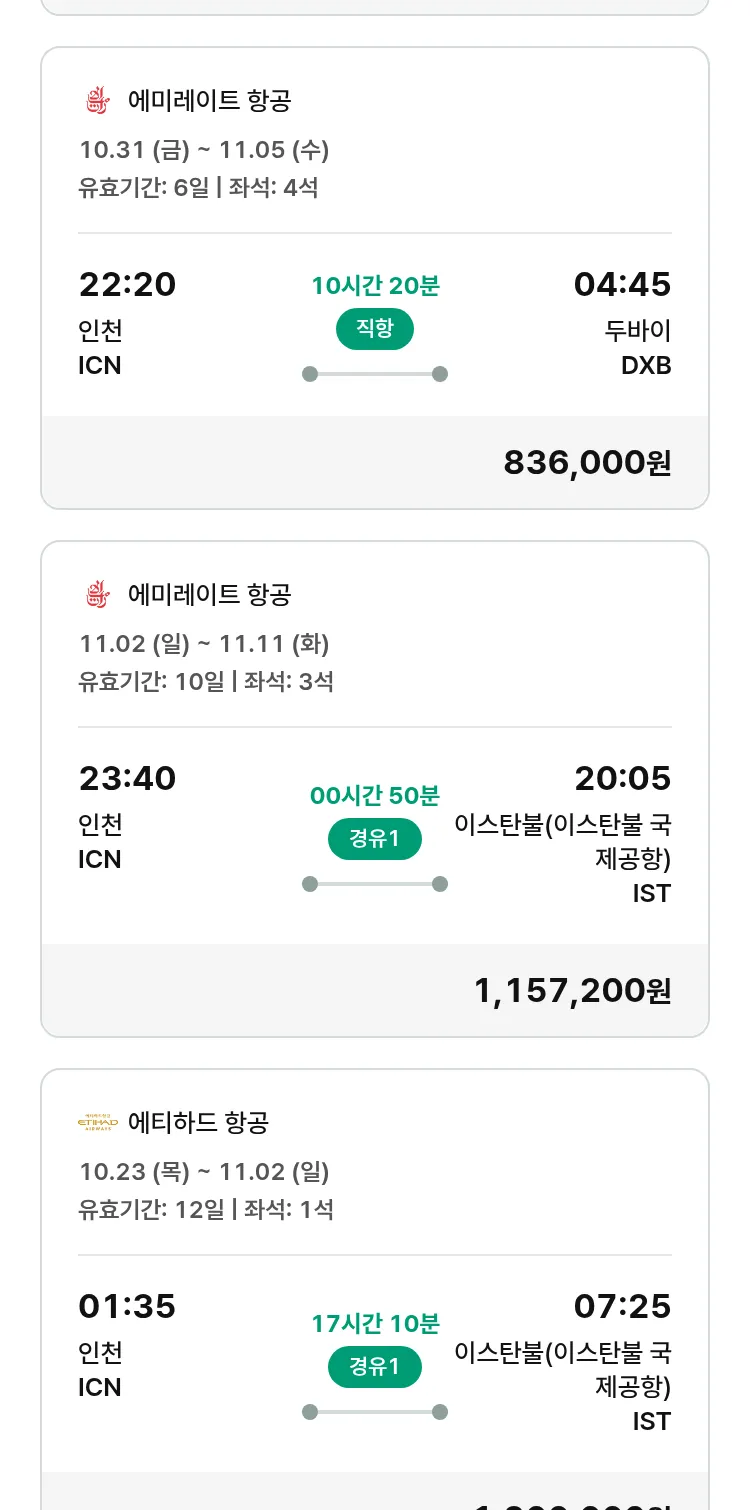Click the Etihad Airways logo icon
750x1510 pixels.
98,1122
